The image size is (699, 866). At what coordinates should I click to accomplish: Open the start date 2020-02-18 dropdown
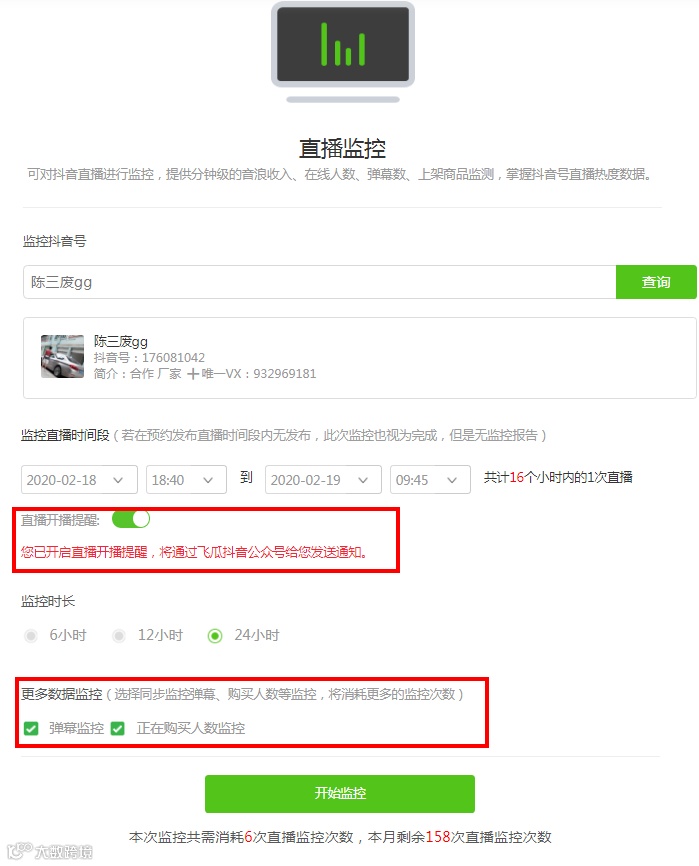[x=80, y=479]
